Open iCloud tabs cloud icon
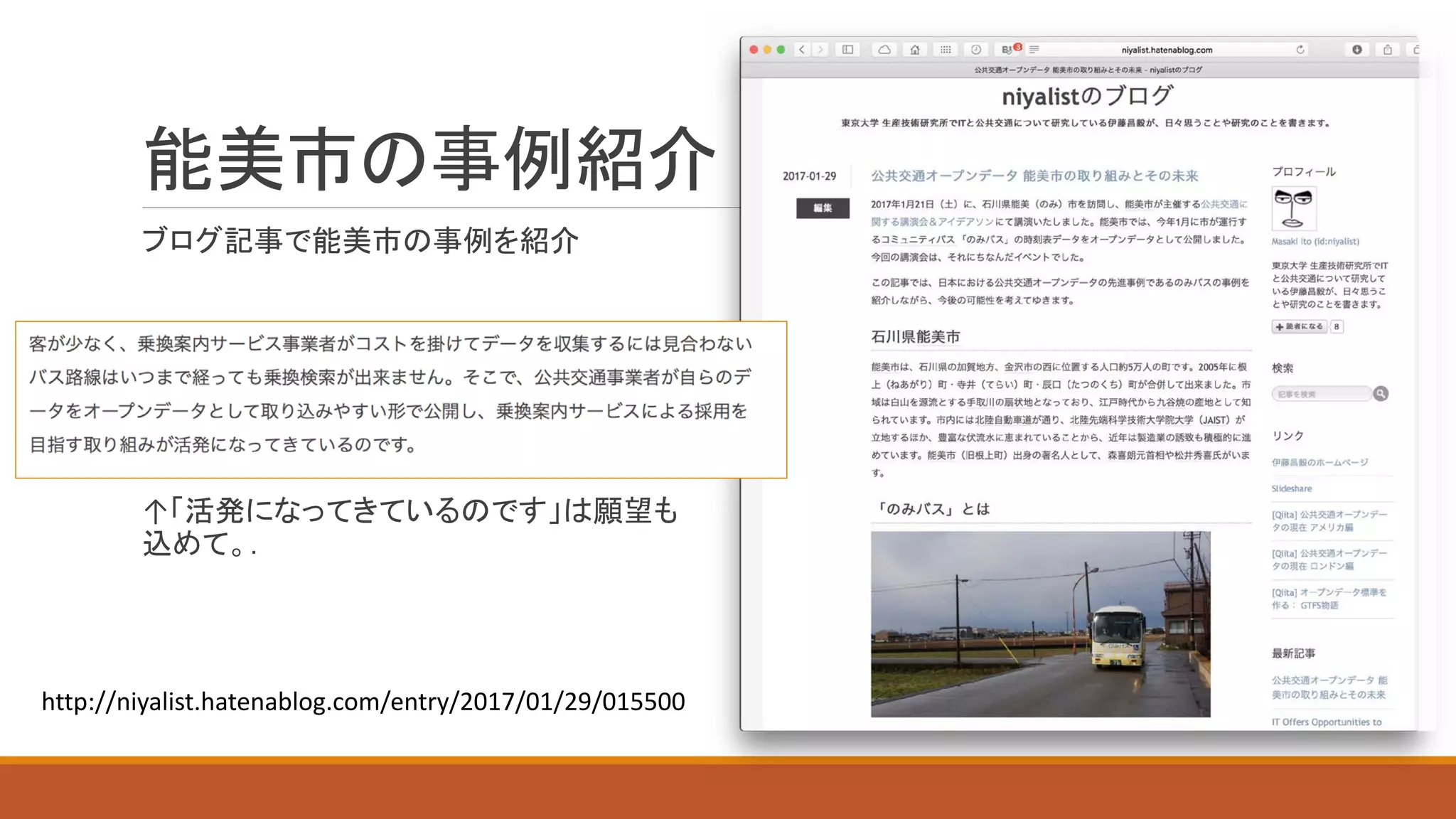Image resolution: width=1456 pixels, height=819 pixels. coord(884,50)
